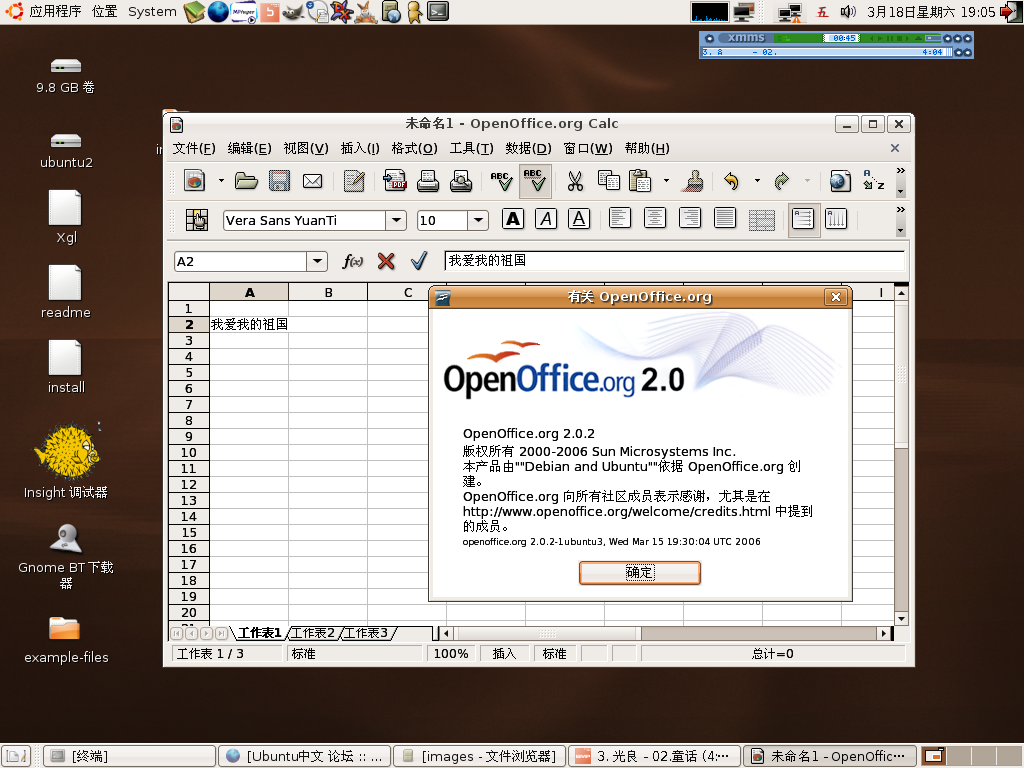Screen dimensions: 1024x768
Task: Switch to sheet tab 工作表2
Action: [x=312, y=633]
